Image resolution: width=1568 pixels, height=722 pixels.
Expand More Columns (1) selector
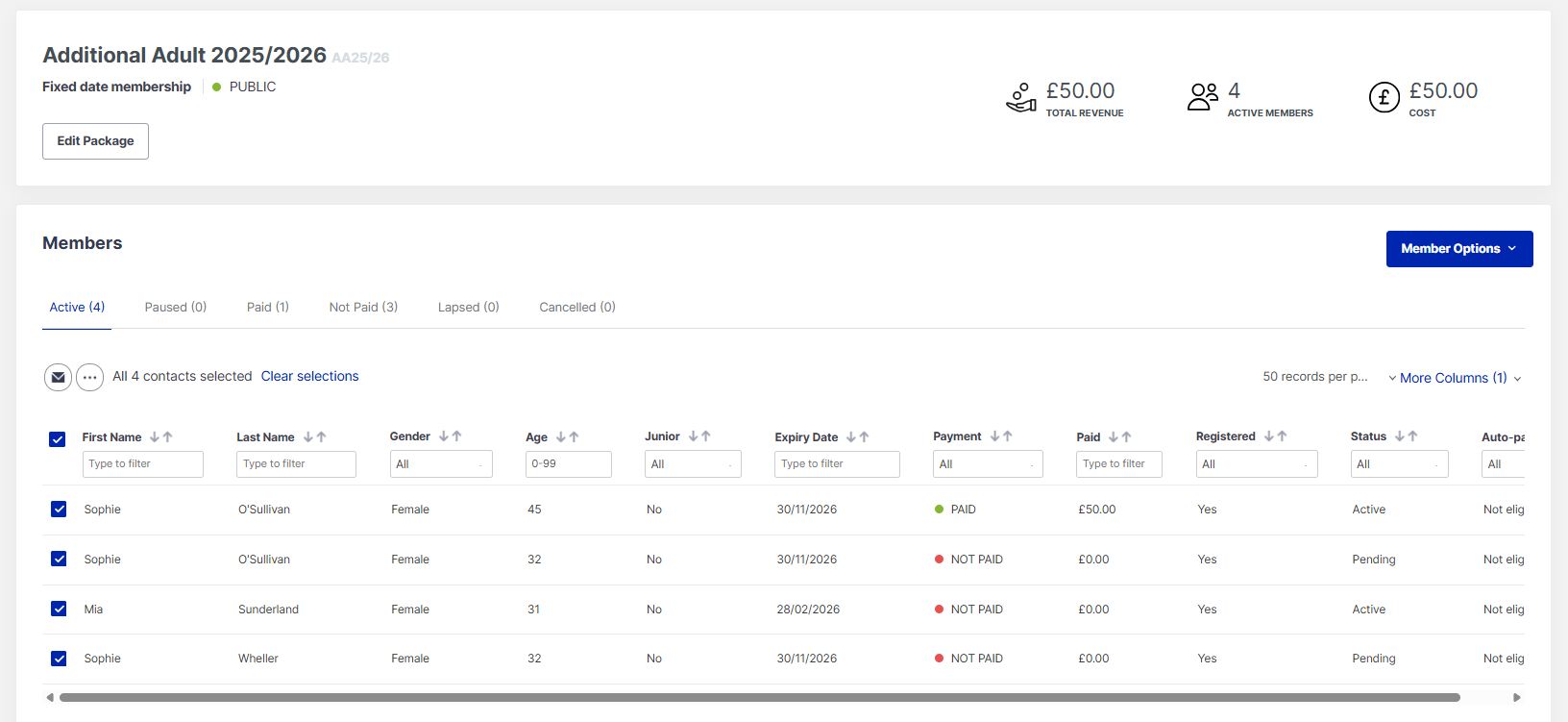(1454, 378)
